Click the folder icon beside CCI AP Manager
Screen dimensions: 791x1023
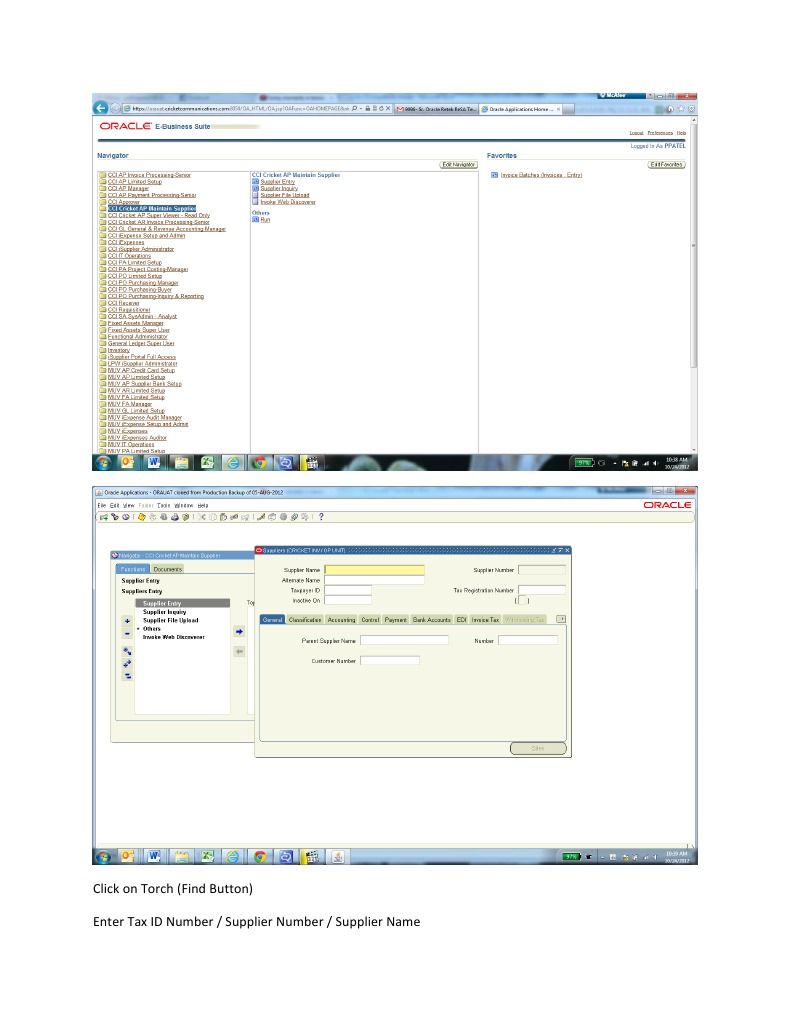coord(102,189)
